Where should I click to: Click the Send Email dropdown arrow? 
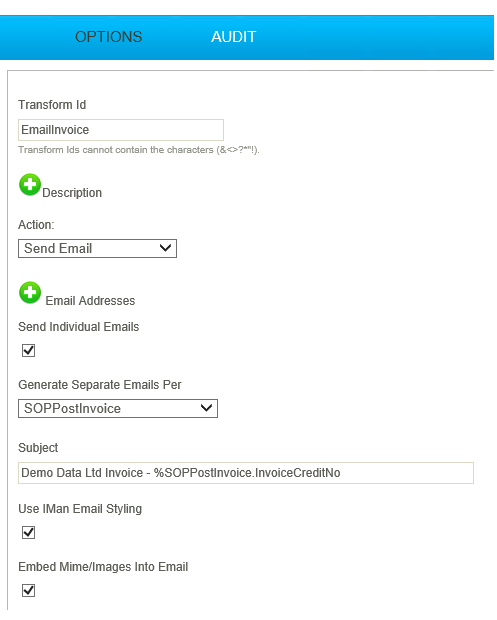click(x=165, y=248)
